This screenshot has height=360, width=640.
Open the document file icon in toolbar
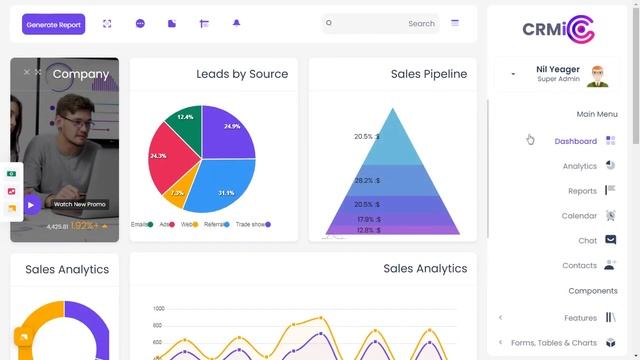(172, 24)
